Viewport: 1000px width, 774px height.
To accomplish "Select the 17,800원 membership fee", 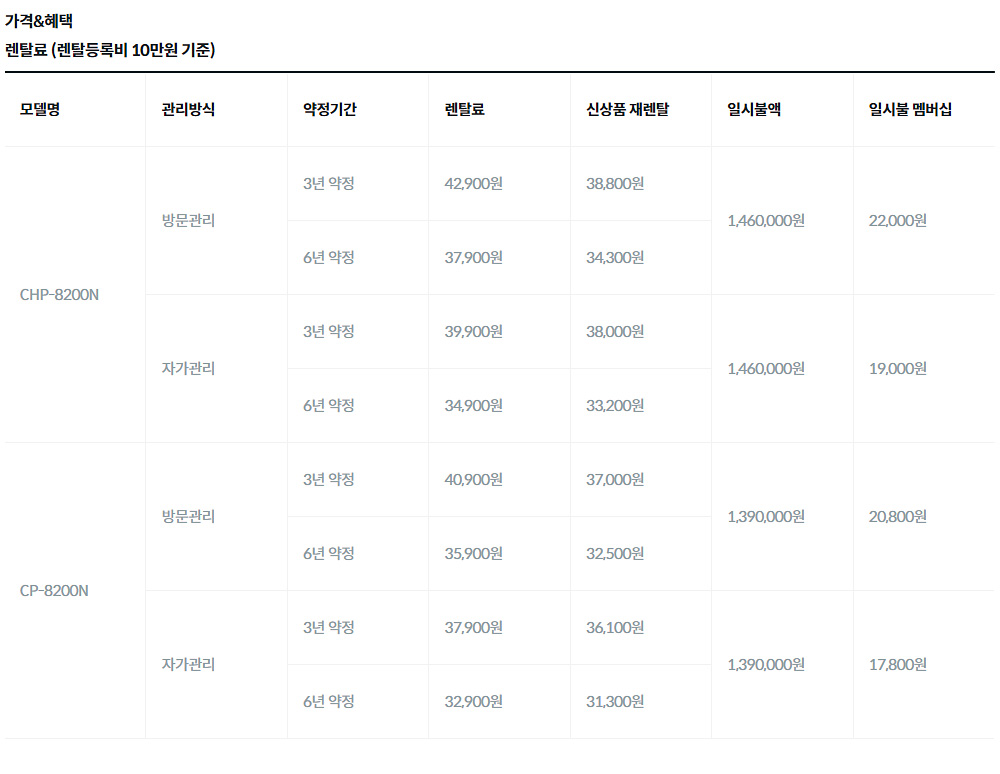I will 897,664.
